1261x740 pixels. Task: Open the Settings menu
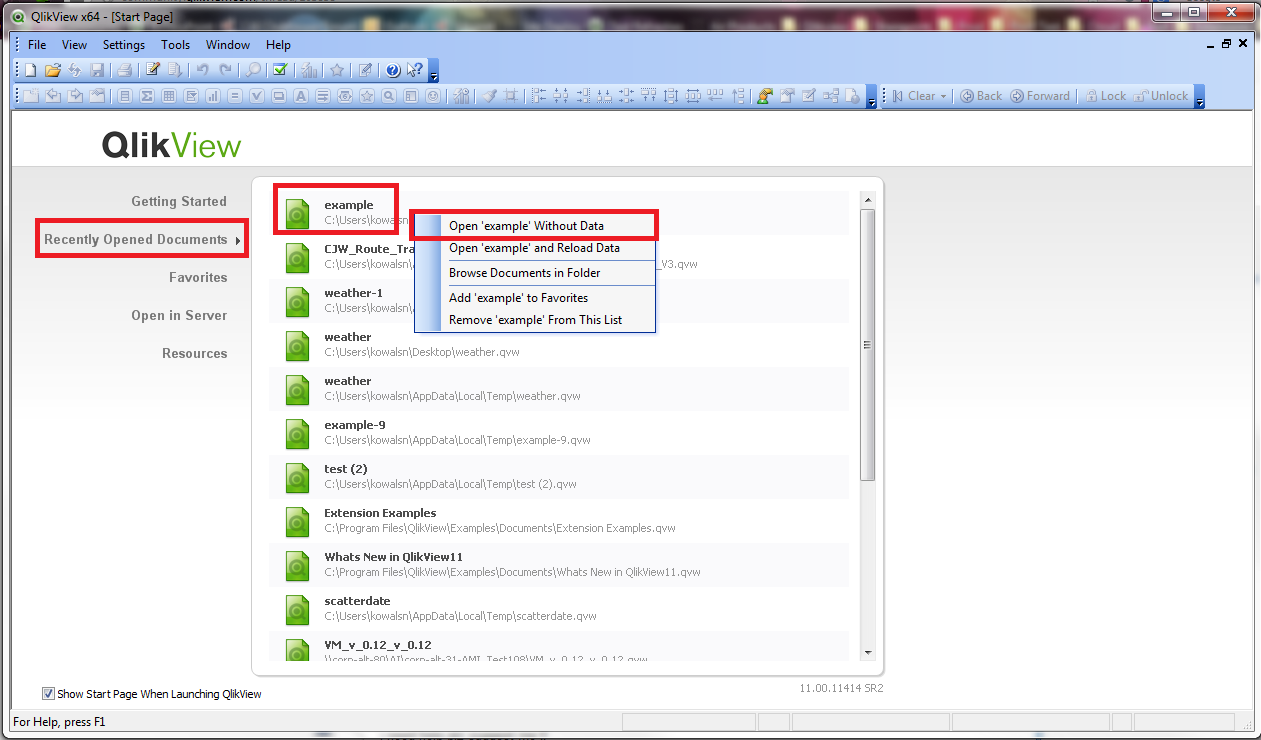[x=124, y=45]
